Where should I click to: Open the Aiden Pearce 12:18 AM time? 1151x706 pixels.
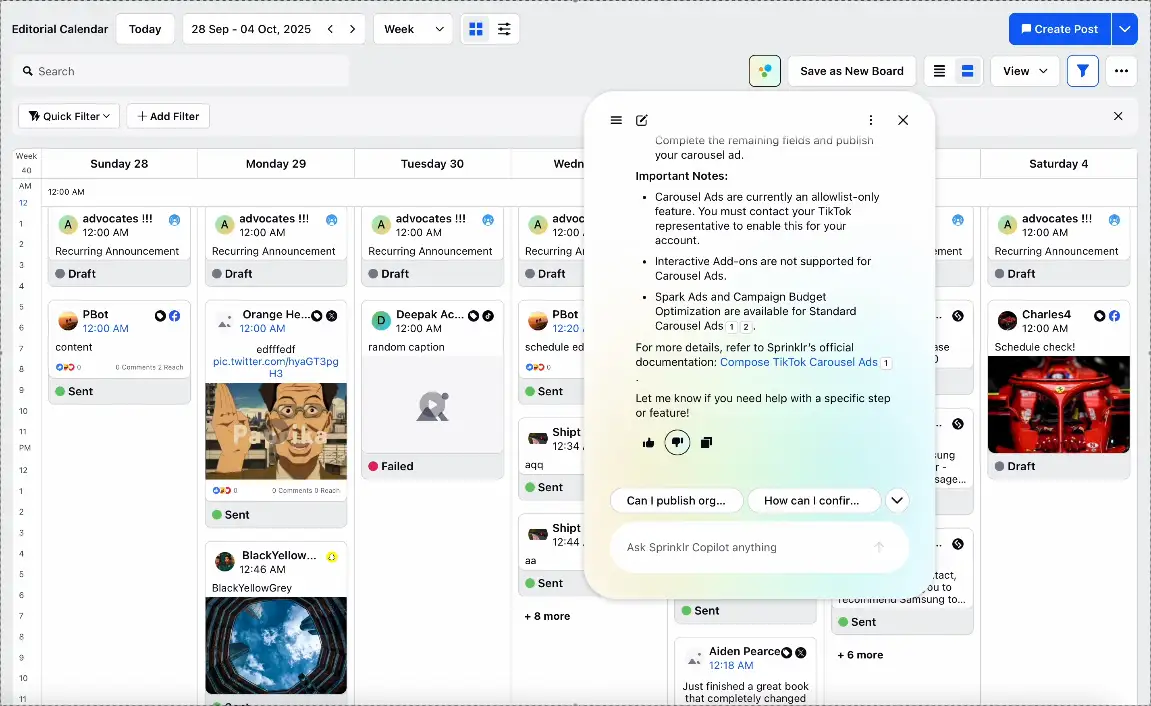tap(731, 665)
